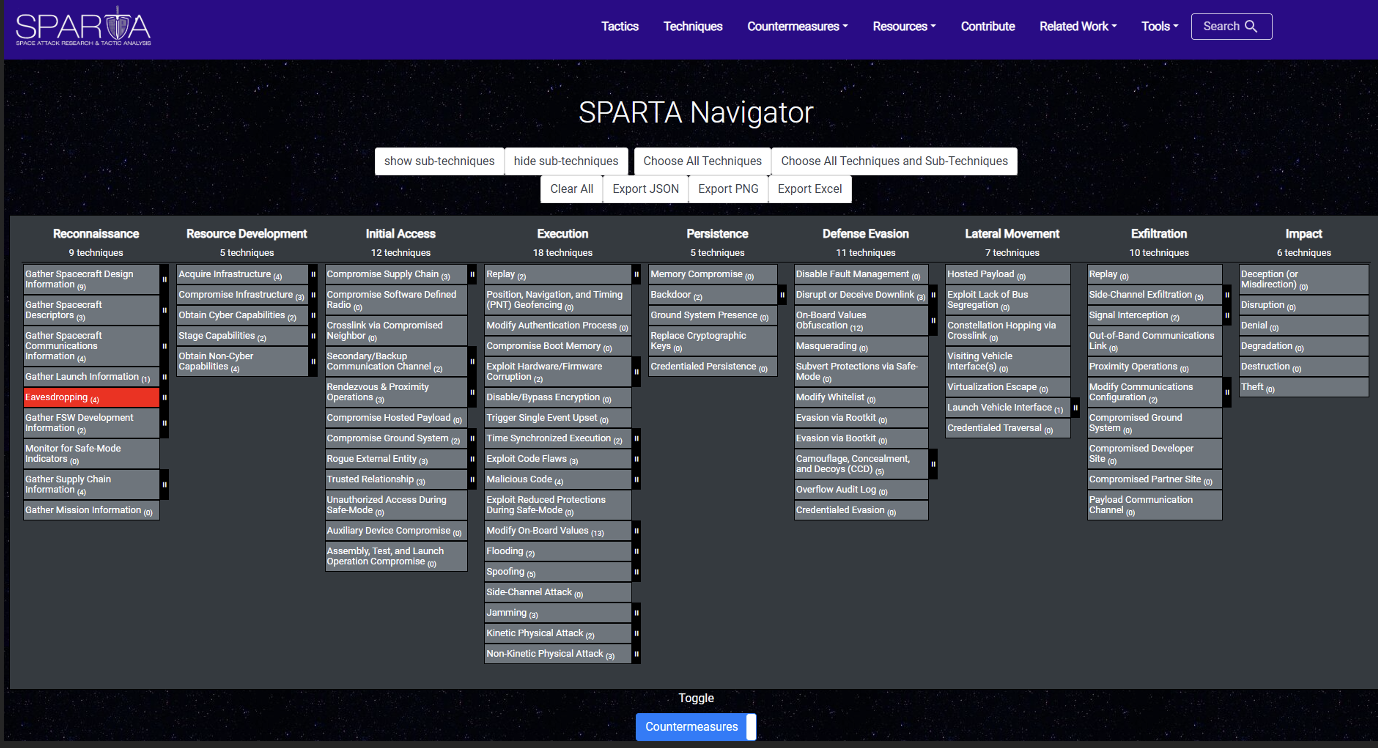Screen dimensions: 1378x748
Task: Select the Theft technique
Action: click(x=1304, y=387)
